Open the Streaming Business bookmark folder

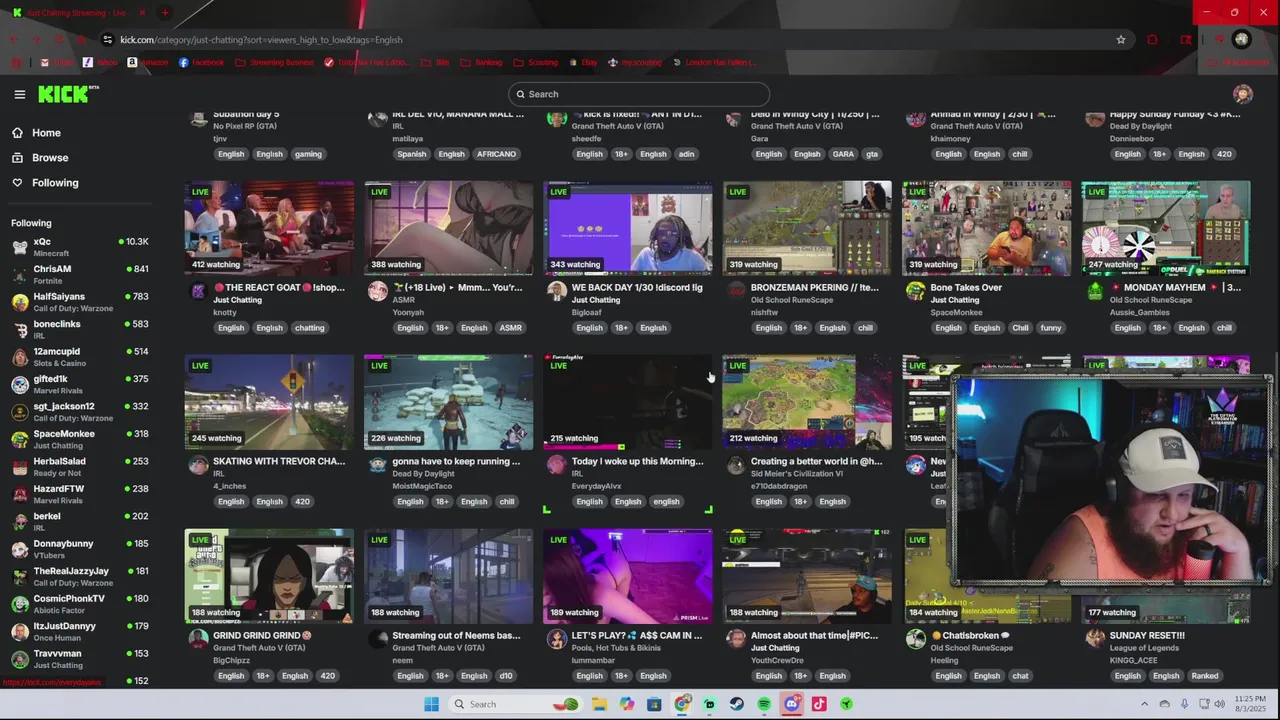pos(274,62)
